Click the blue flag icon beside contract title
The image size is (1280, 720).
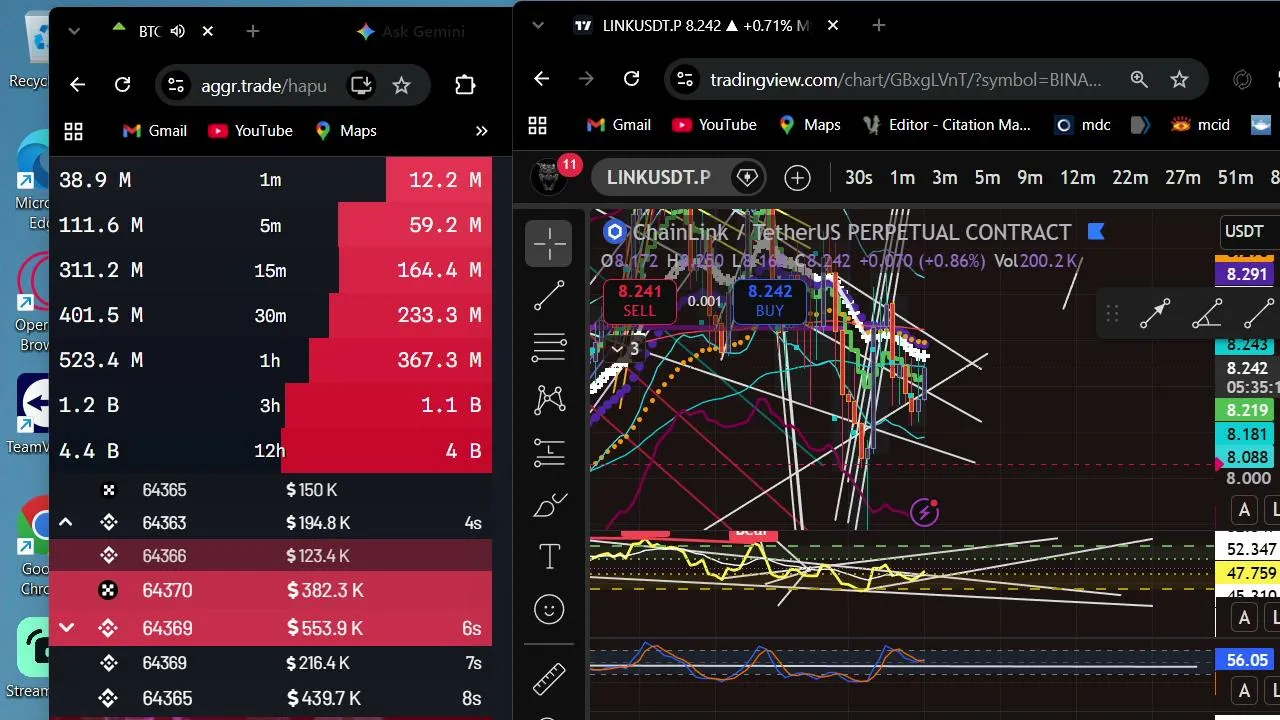point(1096,232)
